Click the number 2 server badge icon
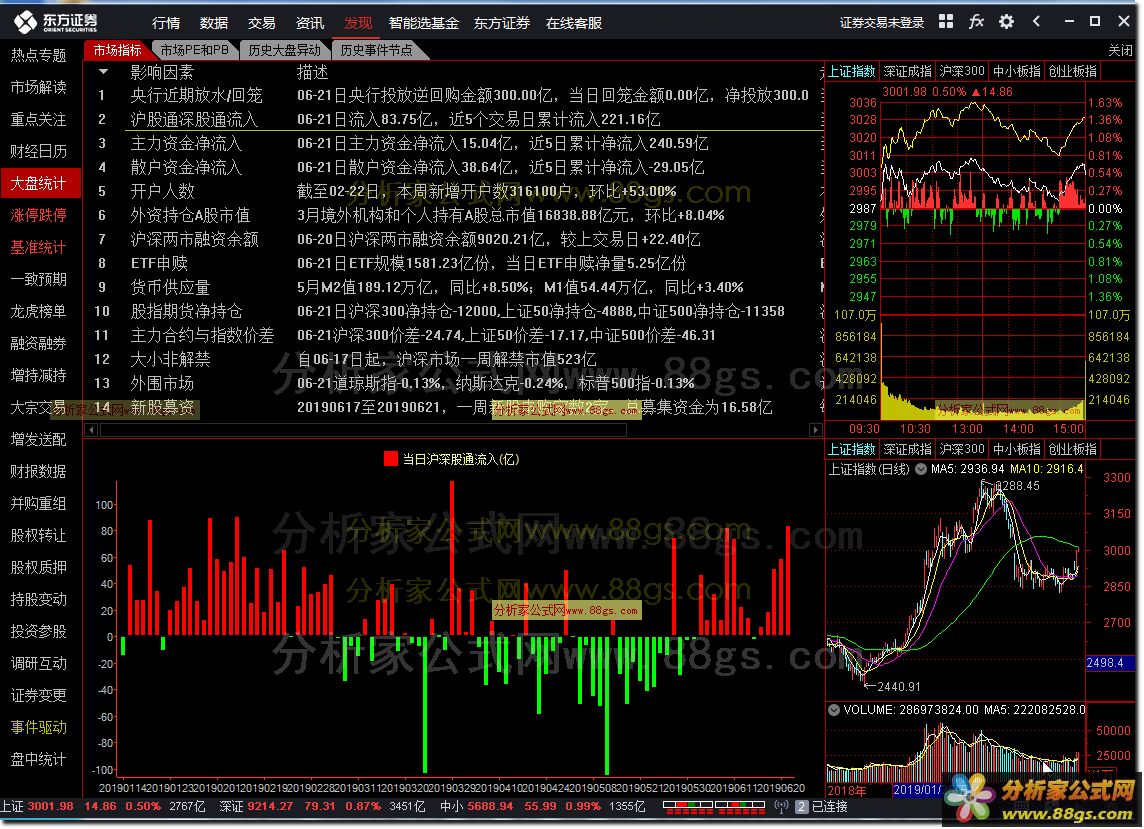 pyautogui.click(x=802, y=807)
